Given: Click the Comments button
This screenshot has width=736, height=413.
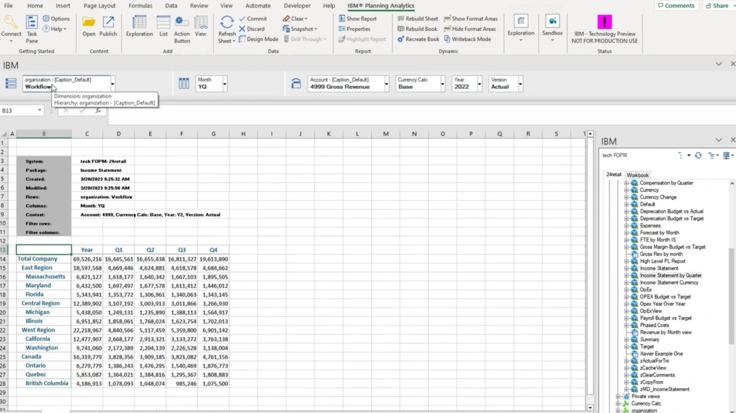Looking at the screenshot, I should (x=676, y=6).
